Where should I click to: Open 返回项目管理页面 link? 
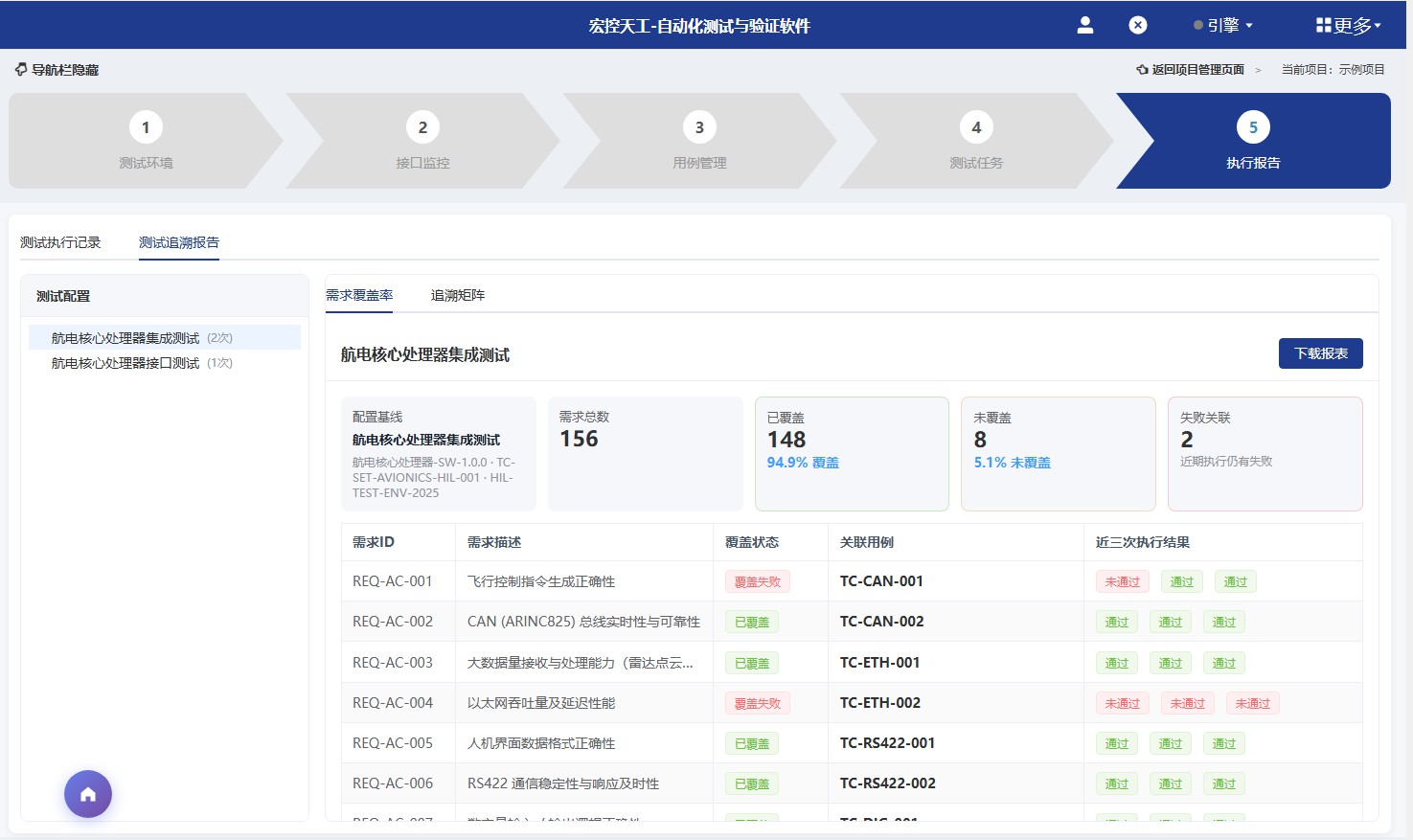pyautogui.click(x=1197, y=68)
